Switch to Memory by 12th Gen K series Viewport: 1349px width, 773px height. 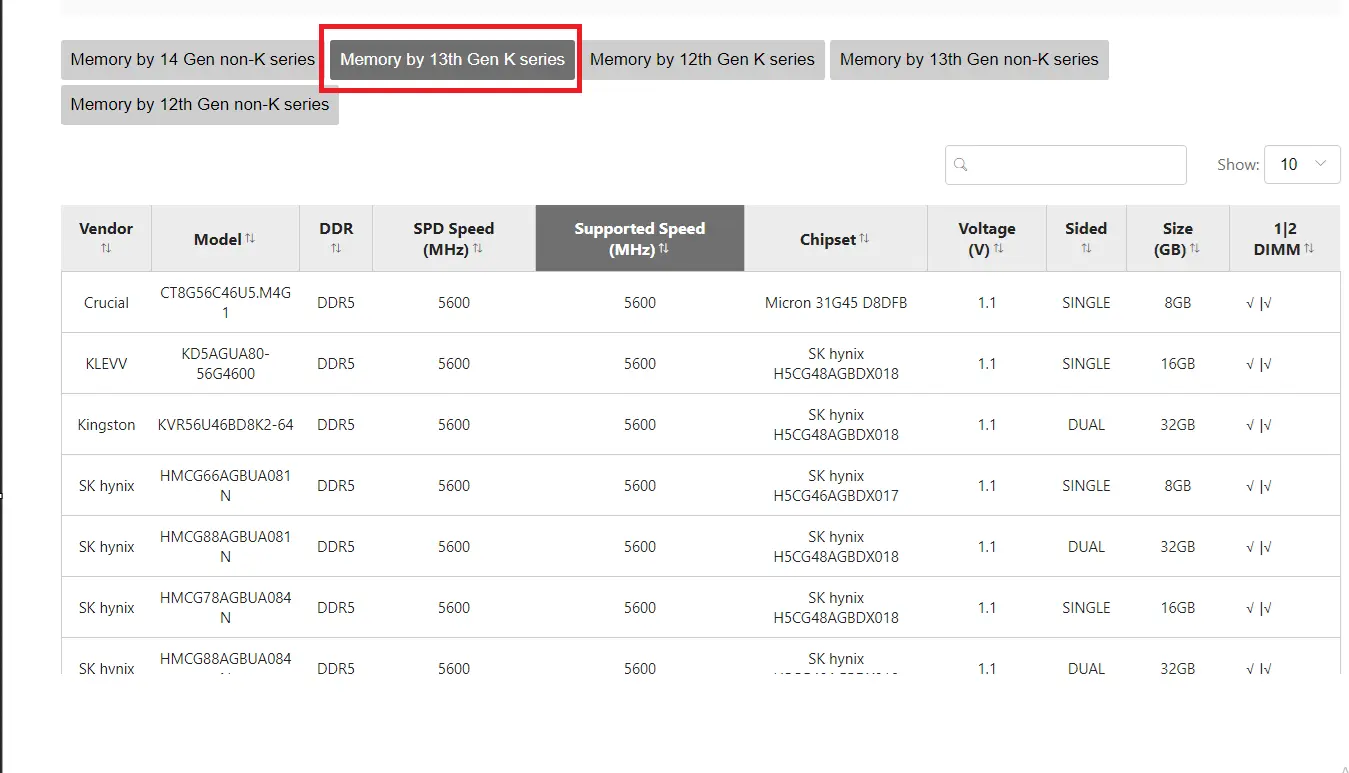pos(702,60)
